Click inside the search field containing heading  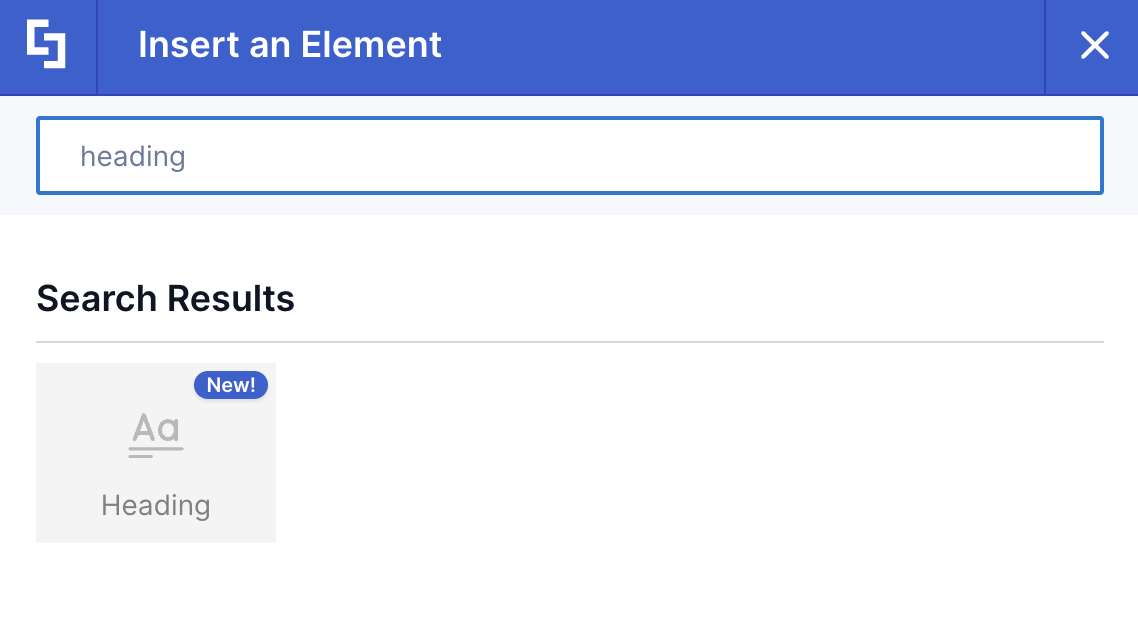coord(569,155)
